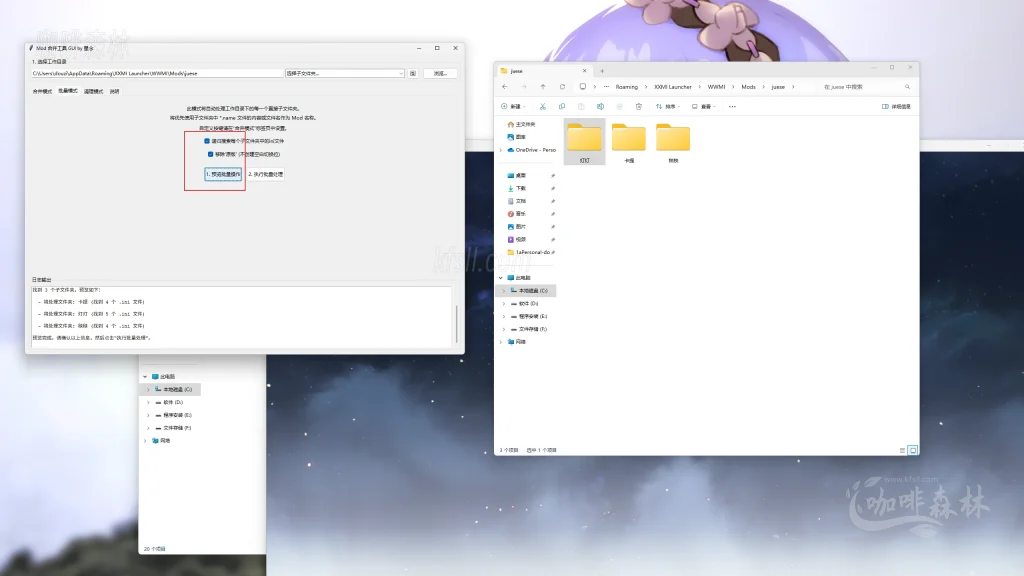This screenshot has width=1024, height=576.
Task: Click the log output vertical scrollbar
Action: (456, 320)
